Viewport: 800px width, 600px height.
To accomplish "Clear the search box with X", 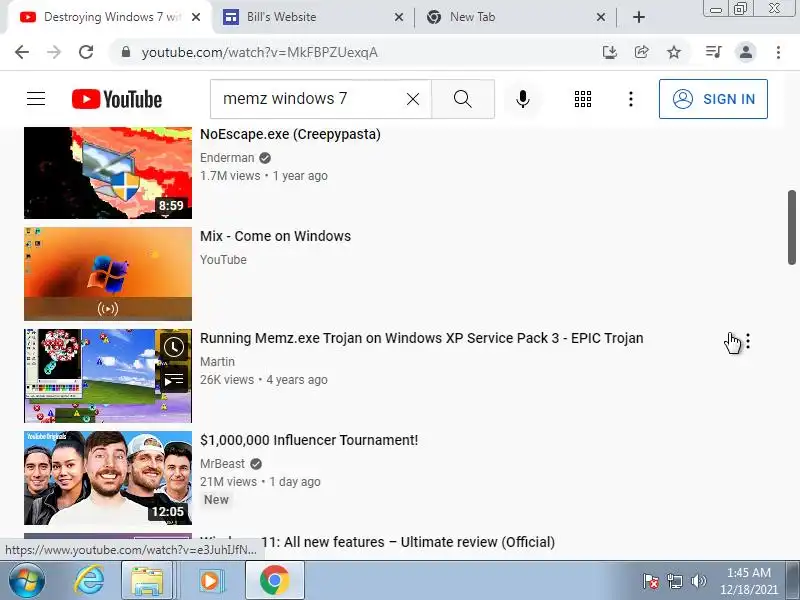I will 413,99.
